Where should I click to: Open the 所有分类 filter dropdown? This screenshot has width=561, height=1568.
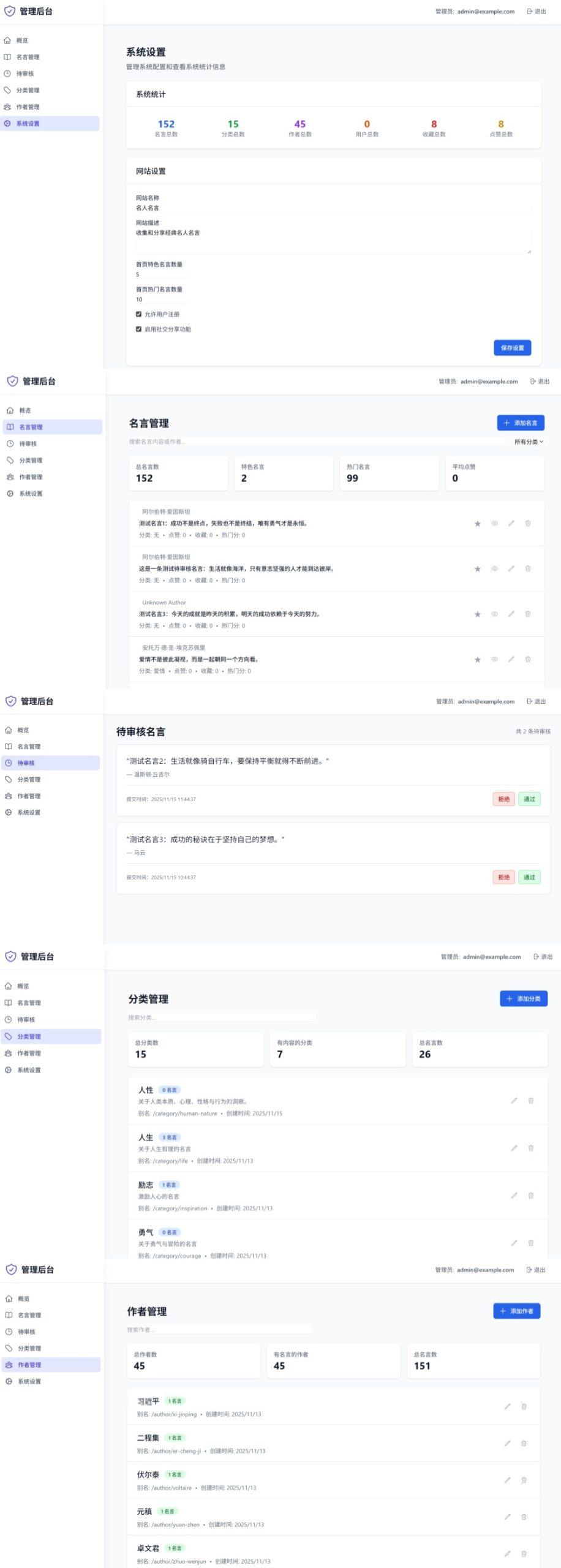528,442
